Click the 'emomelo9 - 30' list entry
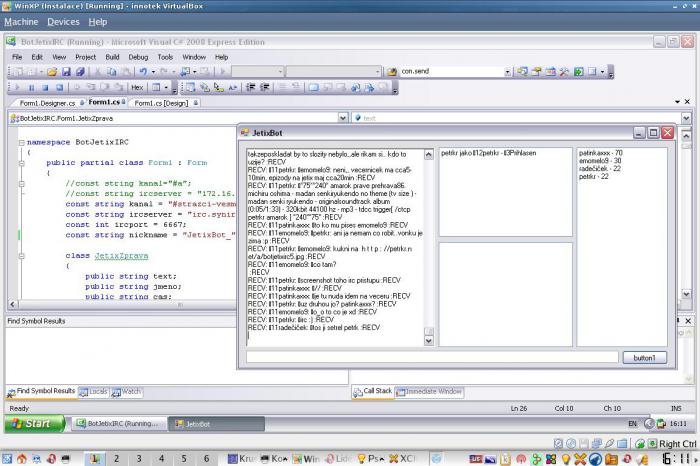 [600, 161]
